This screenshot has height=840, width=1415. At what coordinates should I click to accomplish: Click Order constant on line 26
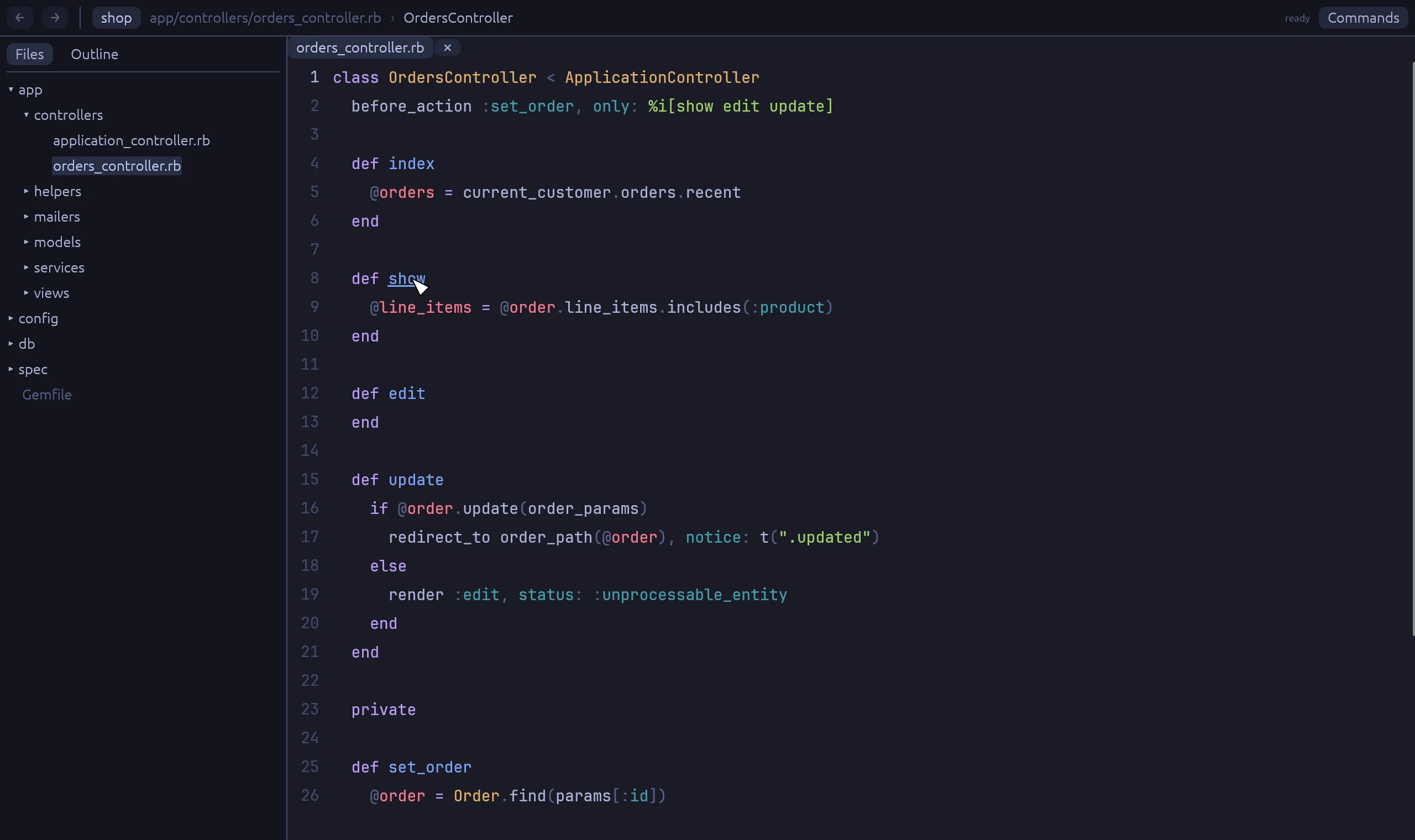(476, 796)
